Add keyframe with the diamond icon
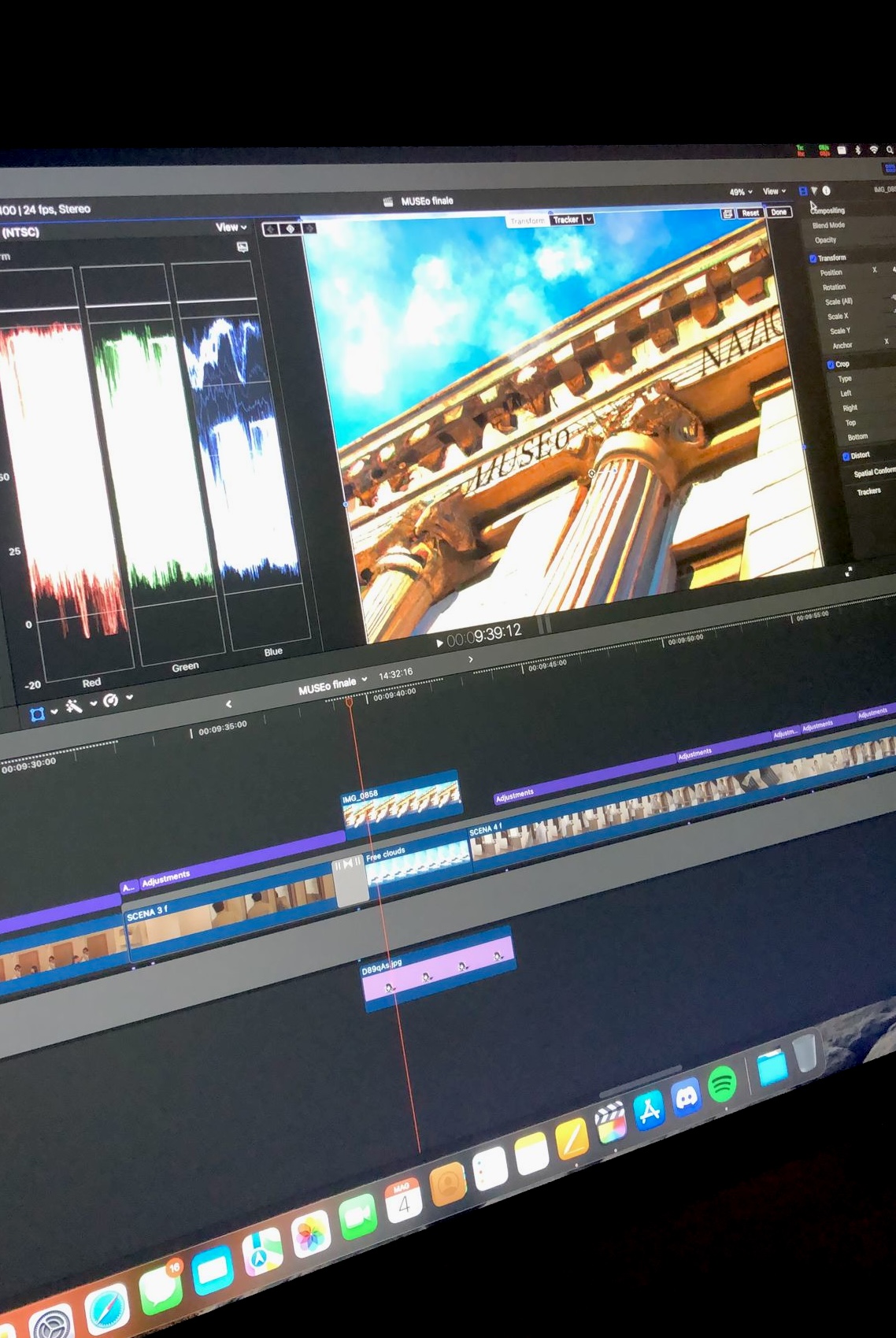Screen dimensions: 896x1338 pos(290,228)
